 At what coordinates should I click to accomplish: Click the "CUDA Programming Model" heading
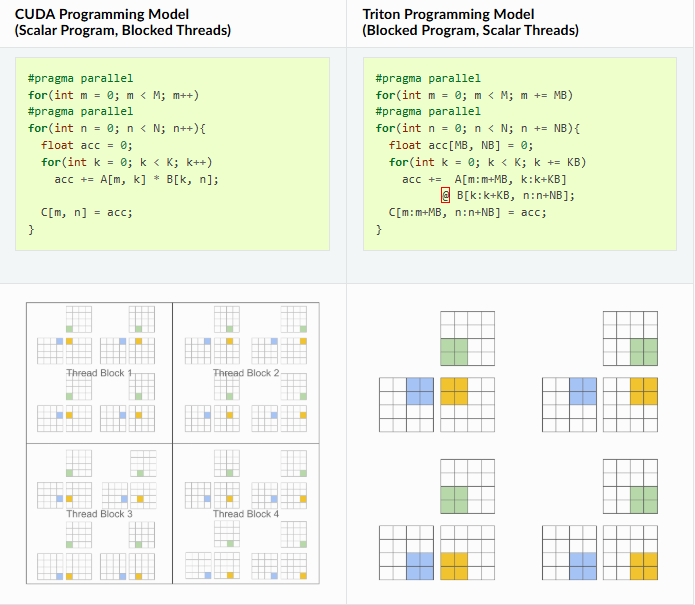[x=102, y=14]
